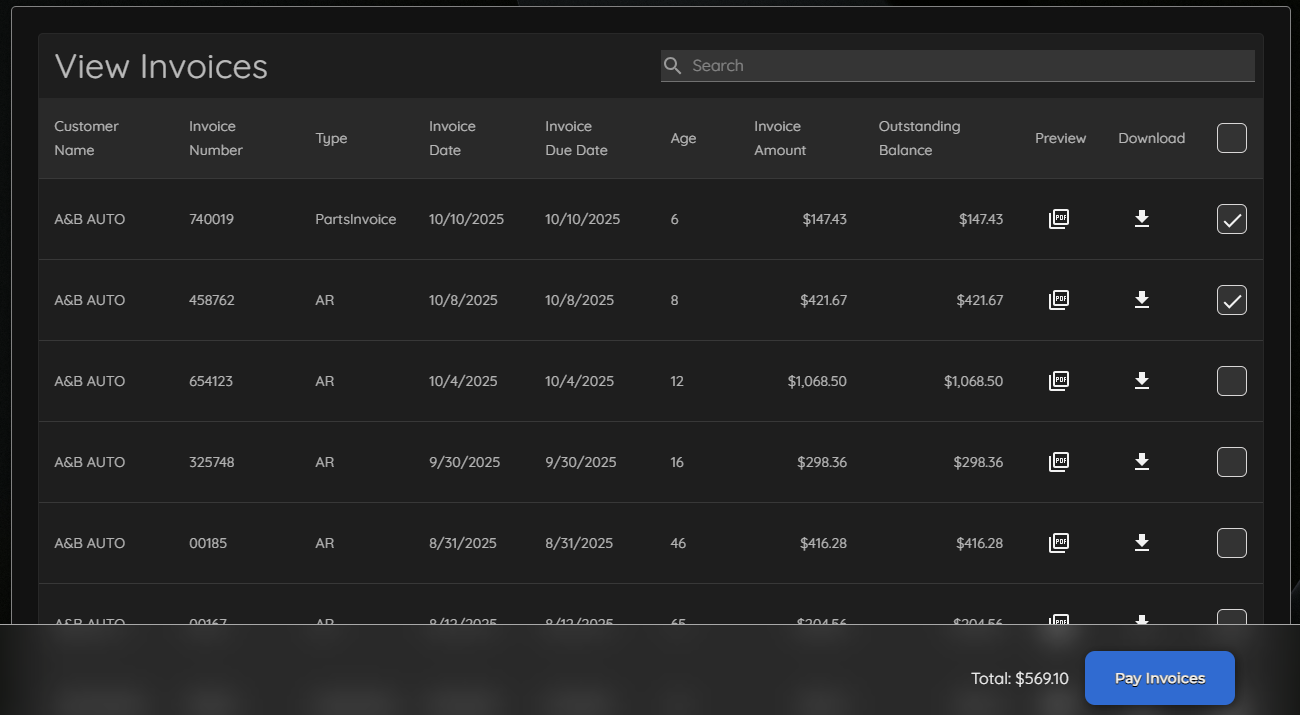Uncheck invoice 740019 checkbox
The height and width of the screenshot is (715, 1300).
pos(1231,219)
